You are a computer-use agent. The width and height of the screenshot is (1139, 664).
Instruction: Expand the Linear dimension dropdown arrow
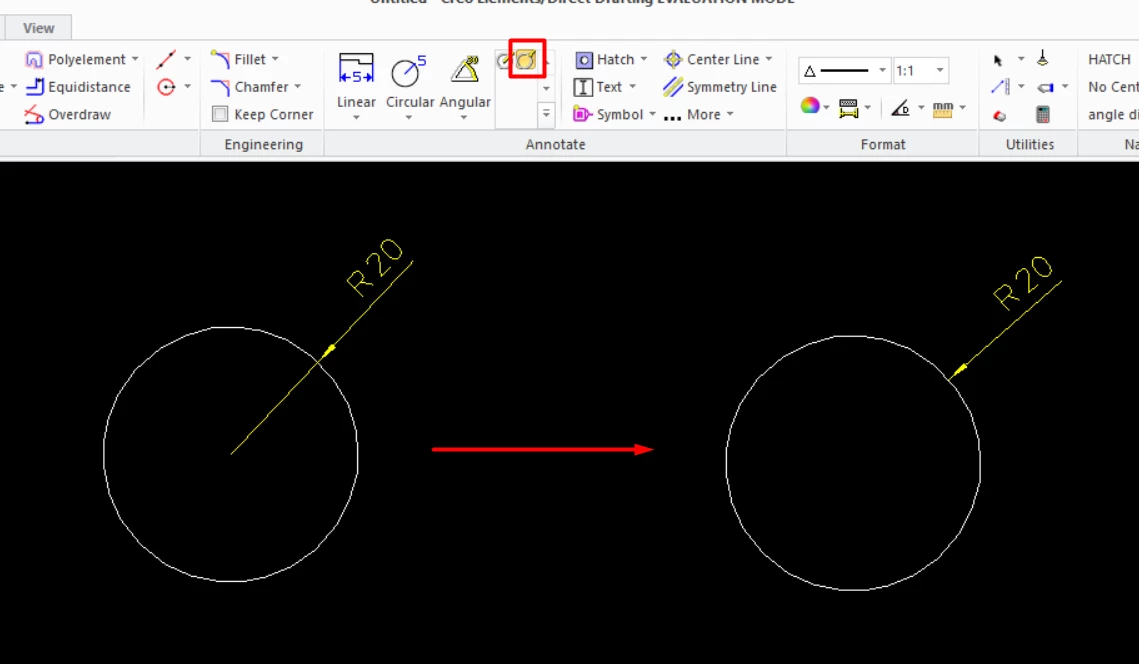coord(356,118)
